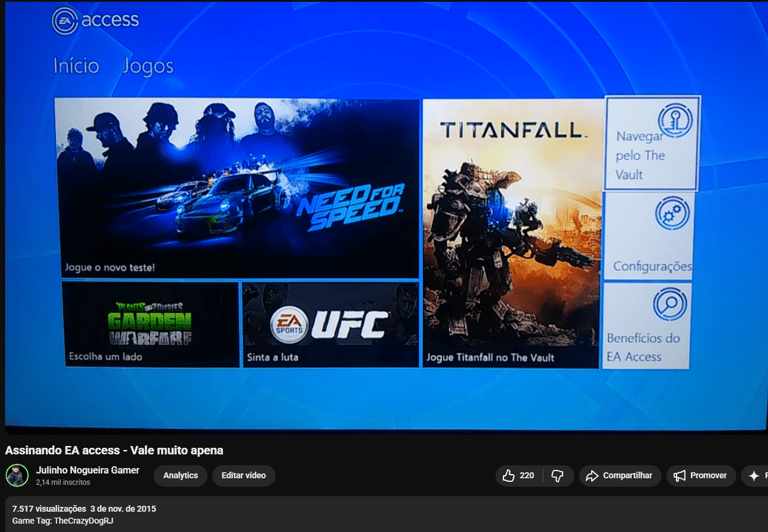Click the Benefícios magnifier icon
Screen dimensions: 768x532
(x=670, y=304)
